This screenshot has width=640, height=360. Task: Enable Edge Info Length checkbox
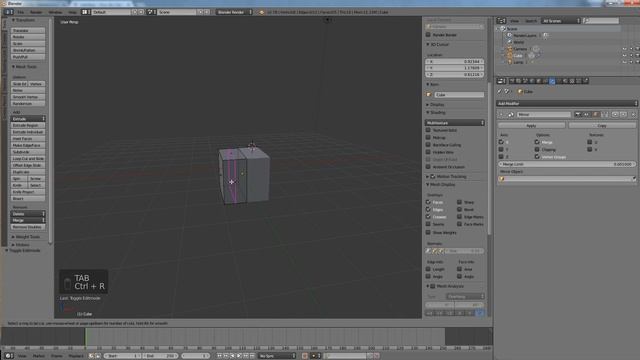[x=428, y=269]
